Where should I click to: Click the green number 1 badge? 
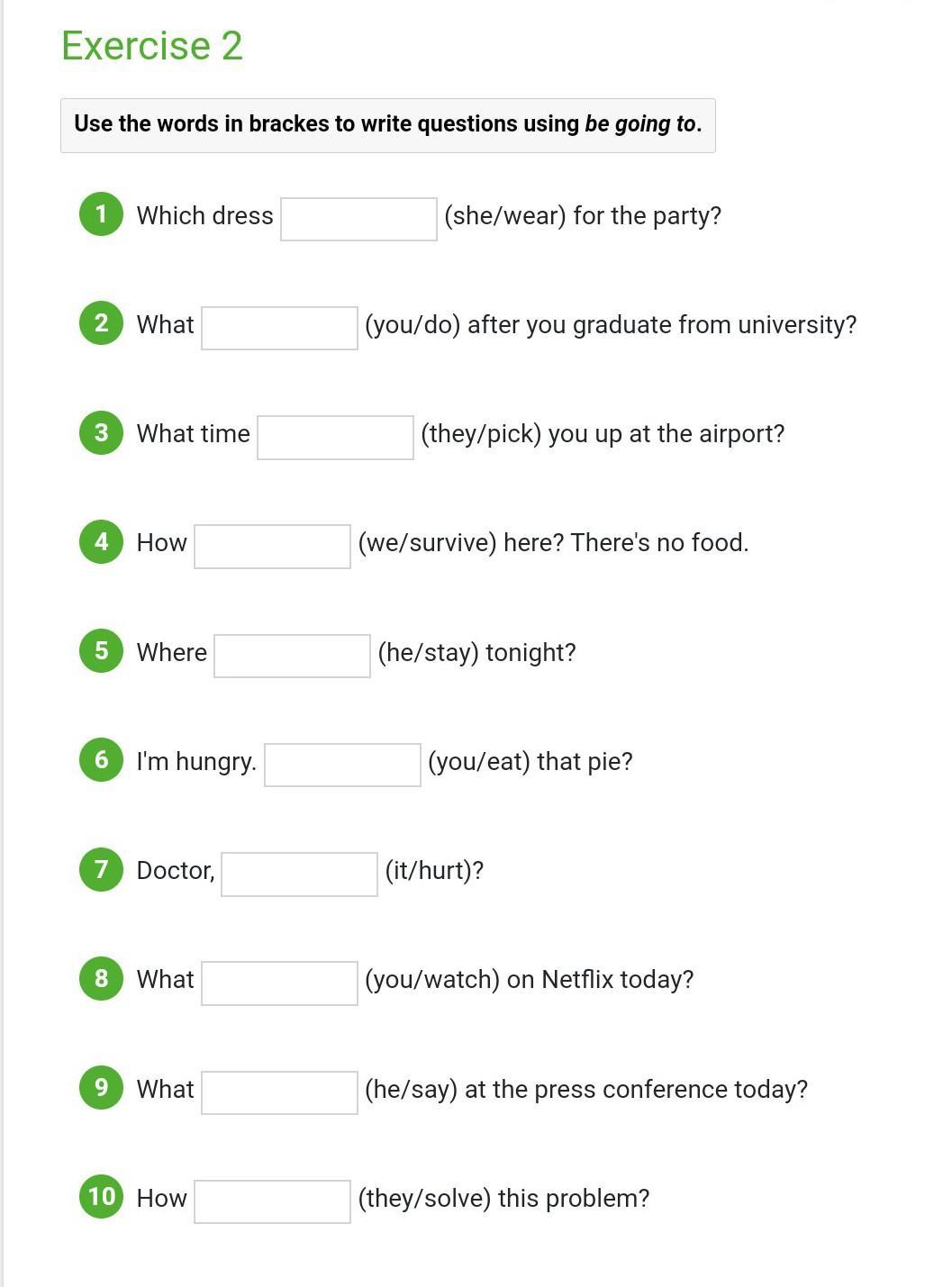[101, 214]
